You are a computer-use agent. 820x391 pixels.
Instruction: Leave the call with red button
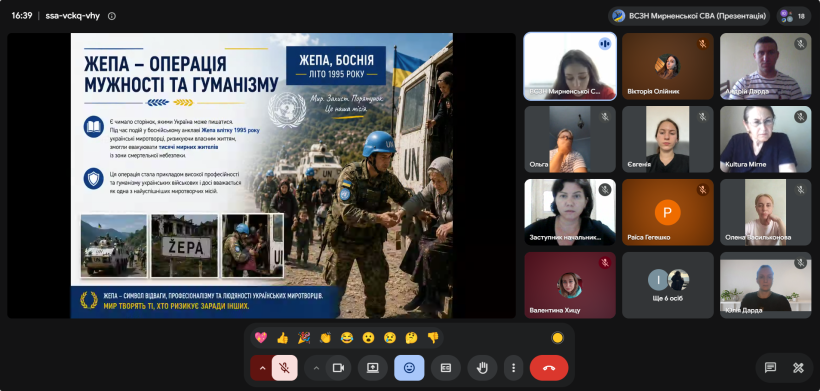point(549,368)
